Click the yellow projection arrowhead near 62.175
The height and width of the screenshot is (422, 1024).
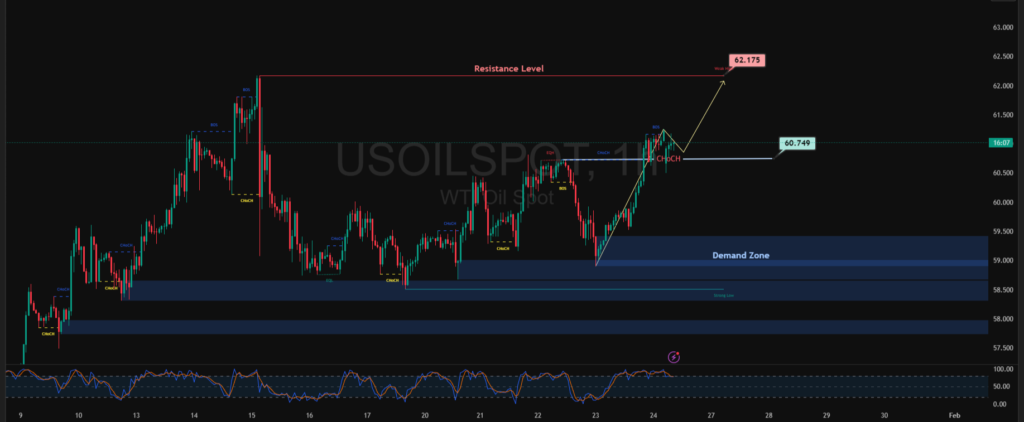(x=722, y=79)
